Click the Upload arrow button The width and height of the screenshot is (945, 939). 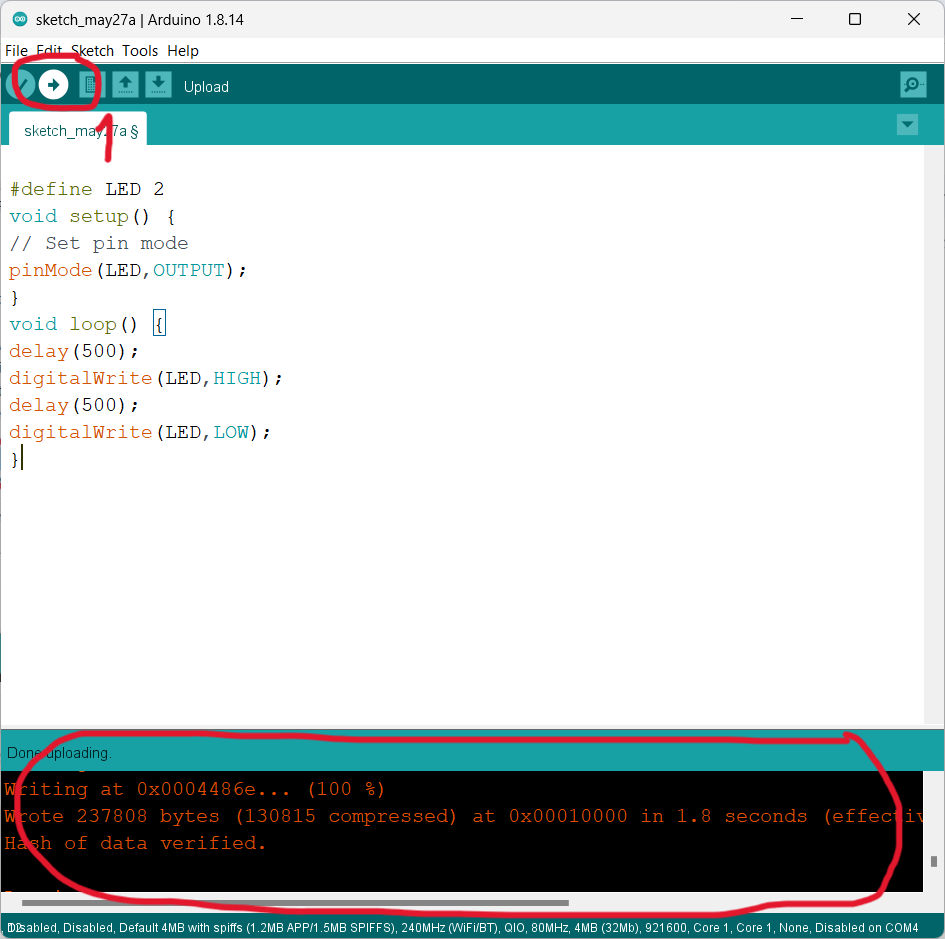54,85
